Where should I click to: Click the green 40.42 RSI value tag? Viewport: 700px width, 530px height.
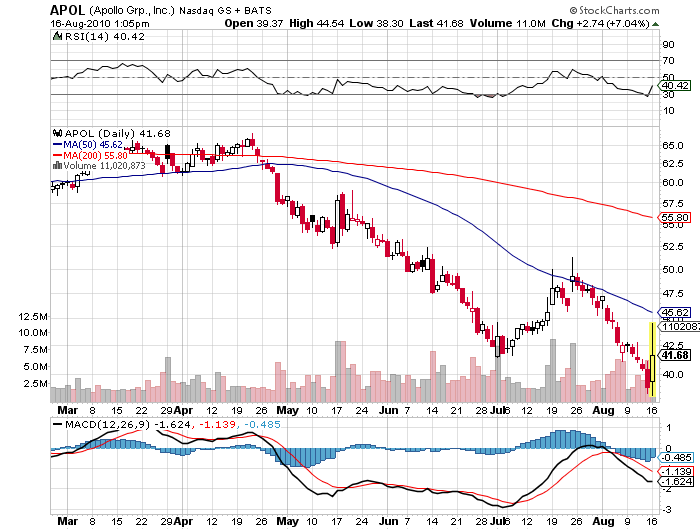[675, 85]
